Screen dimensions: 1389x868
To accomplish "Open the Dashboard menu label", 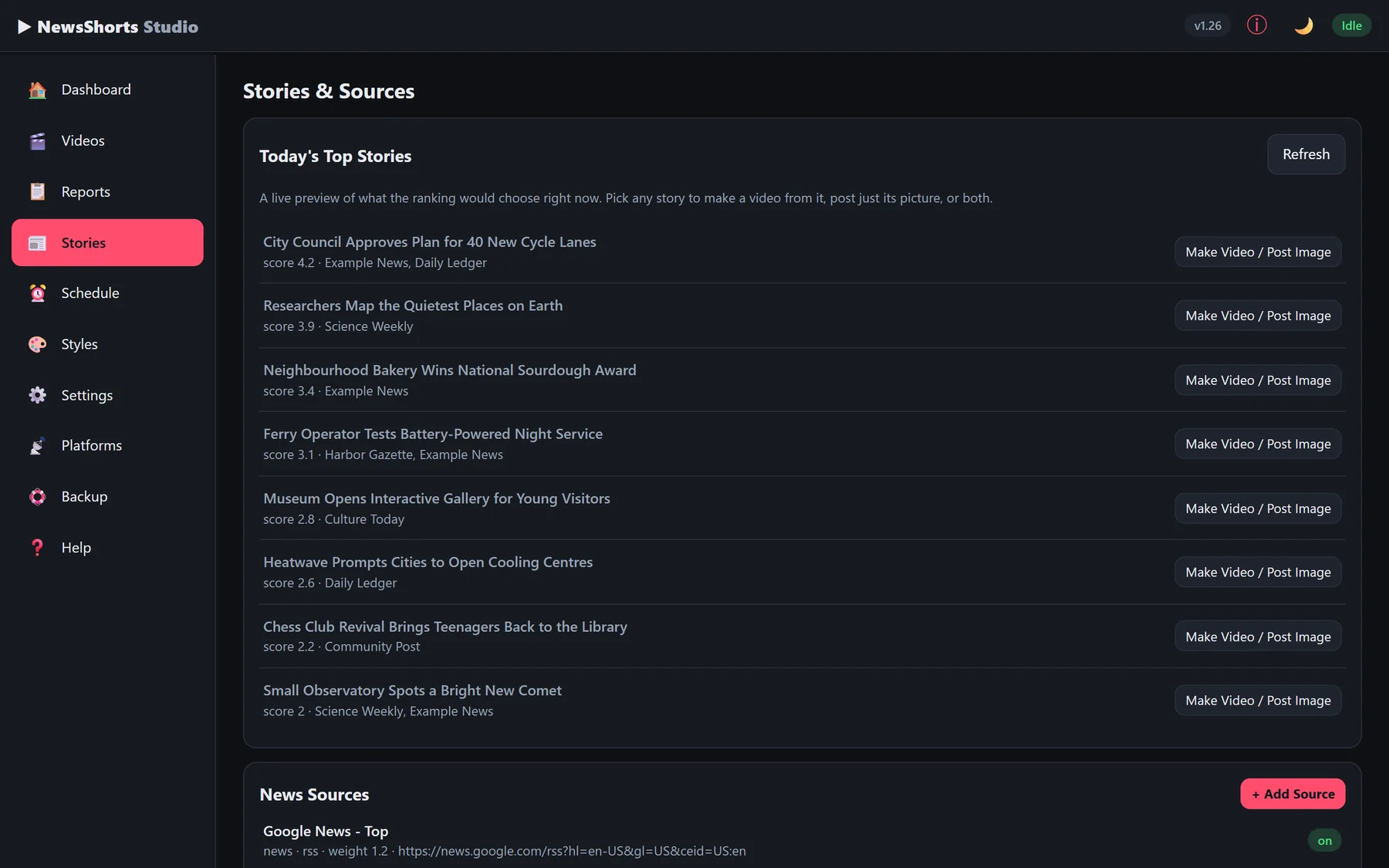I will [96, 90].
